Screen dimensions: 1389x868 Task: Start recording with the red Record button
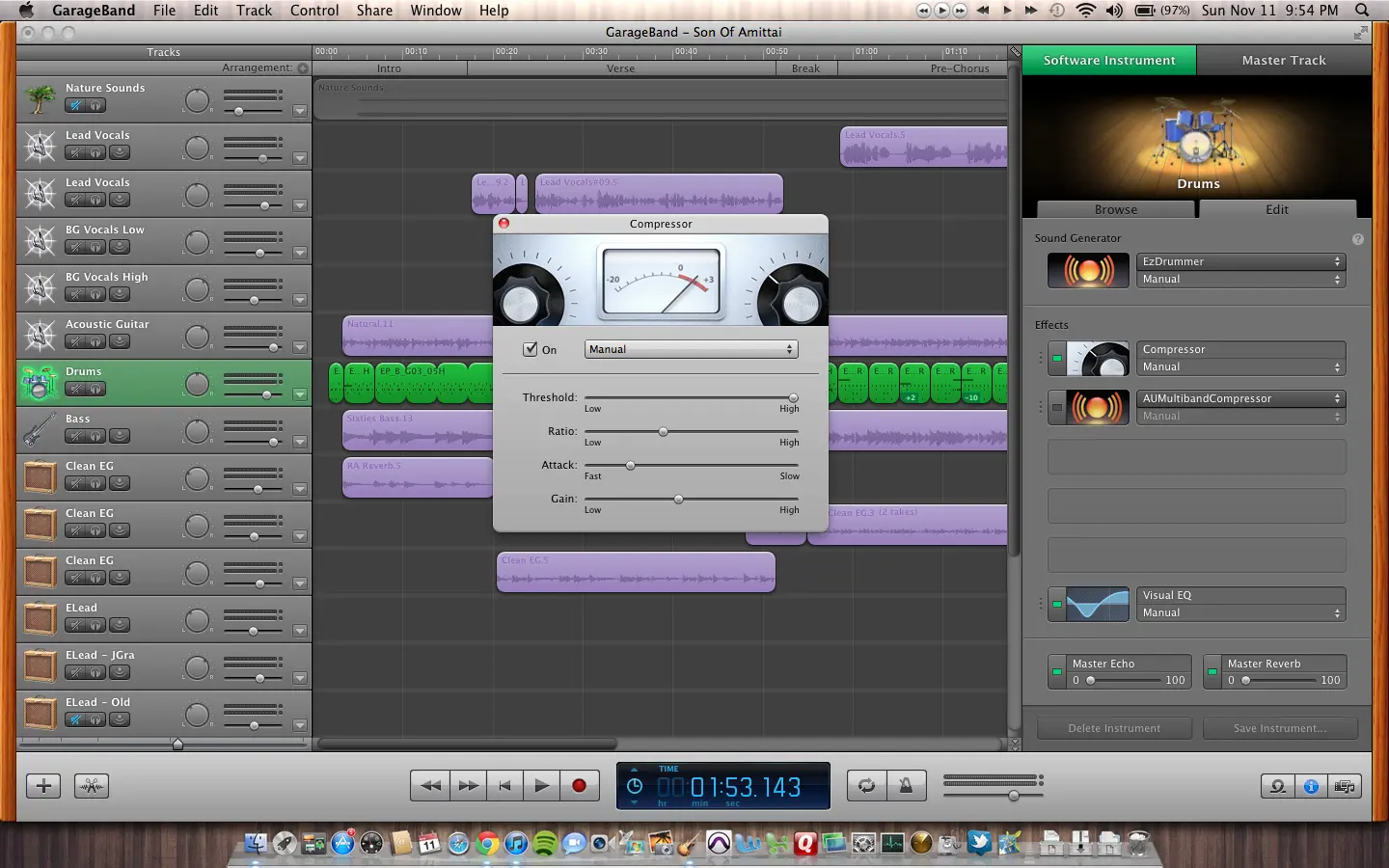click(579, 785)
